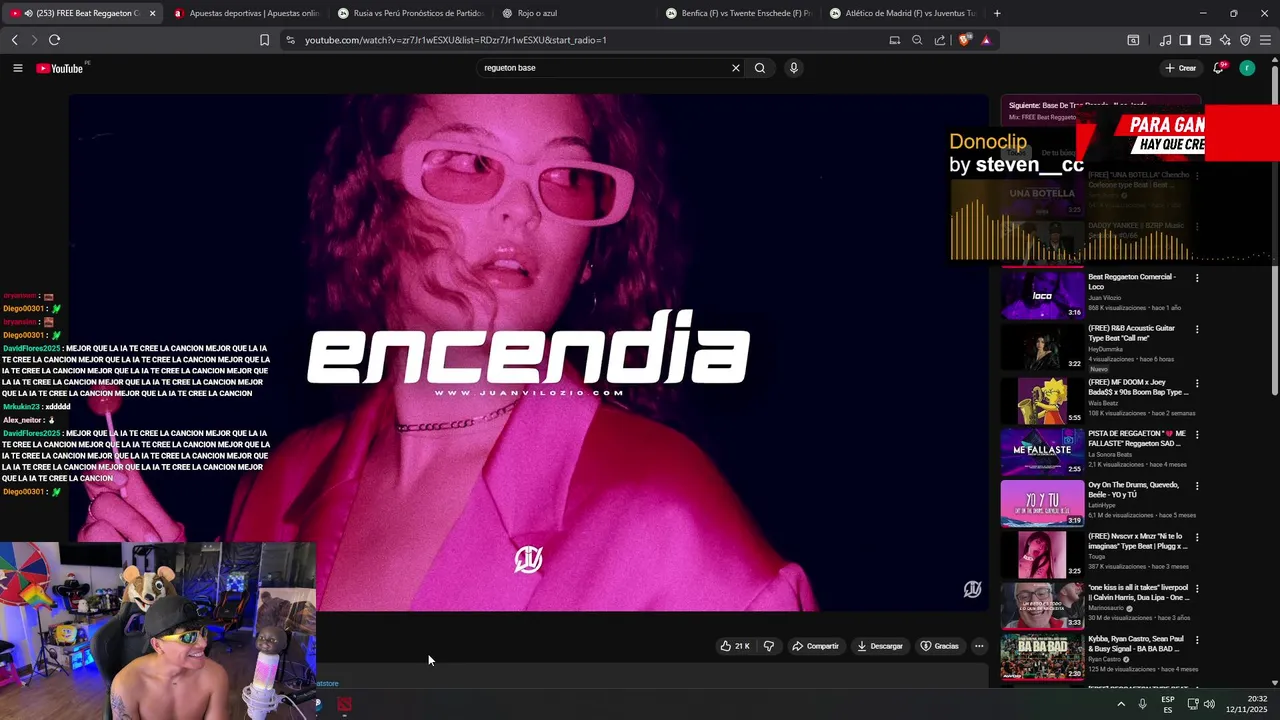Open the Leo AI sparkle icon
1280x720 pixels.
click(1225, 40)
